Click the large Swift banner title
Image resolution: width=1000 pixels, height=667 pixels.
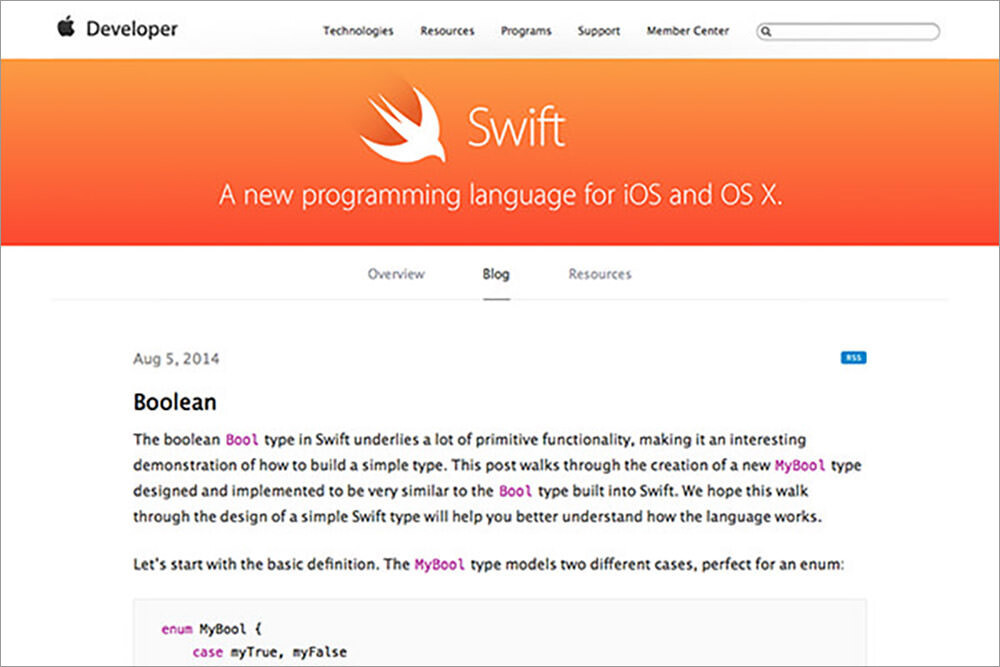point(516,128)
